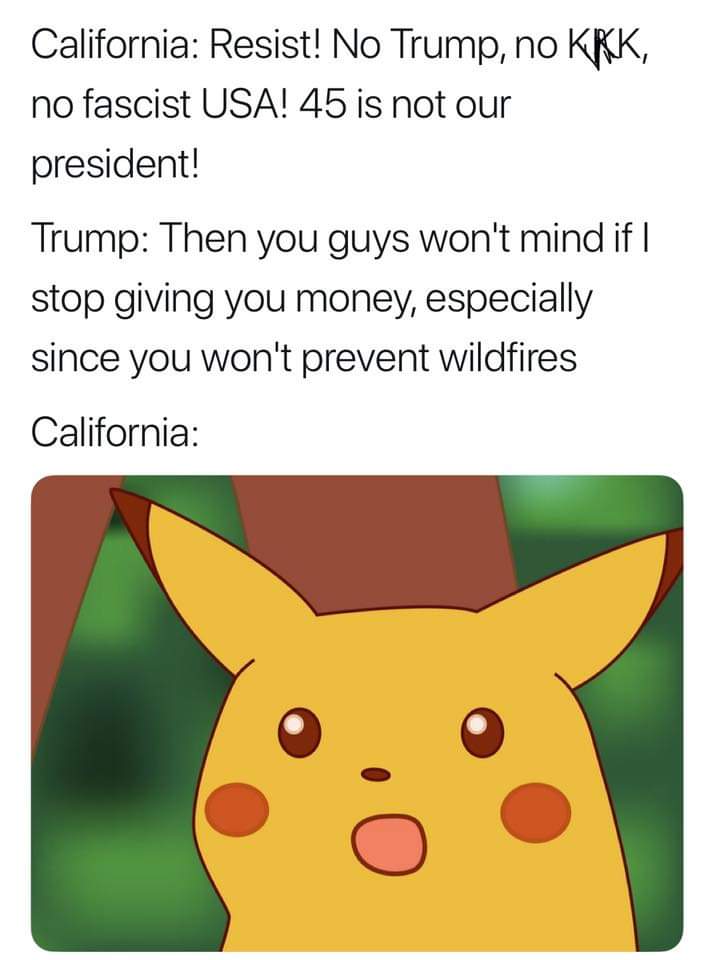Click Pikachu's small nose

(x=375, y=774)
